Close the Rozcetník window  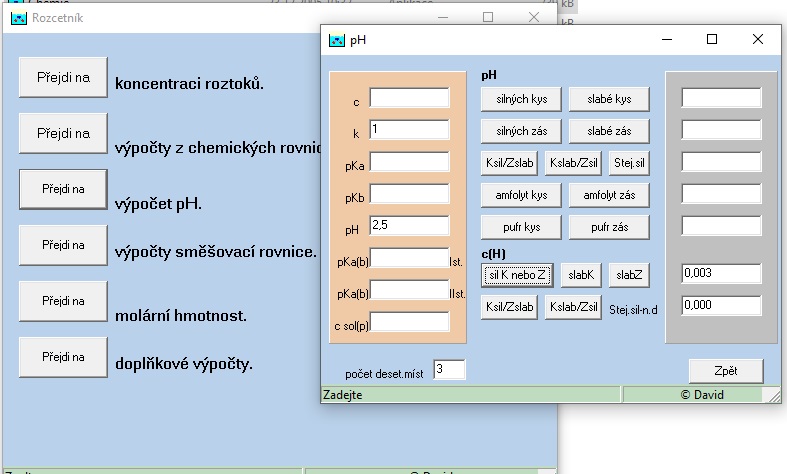[x=534, y=17]
